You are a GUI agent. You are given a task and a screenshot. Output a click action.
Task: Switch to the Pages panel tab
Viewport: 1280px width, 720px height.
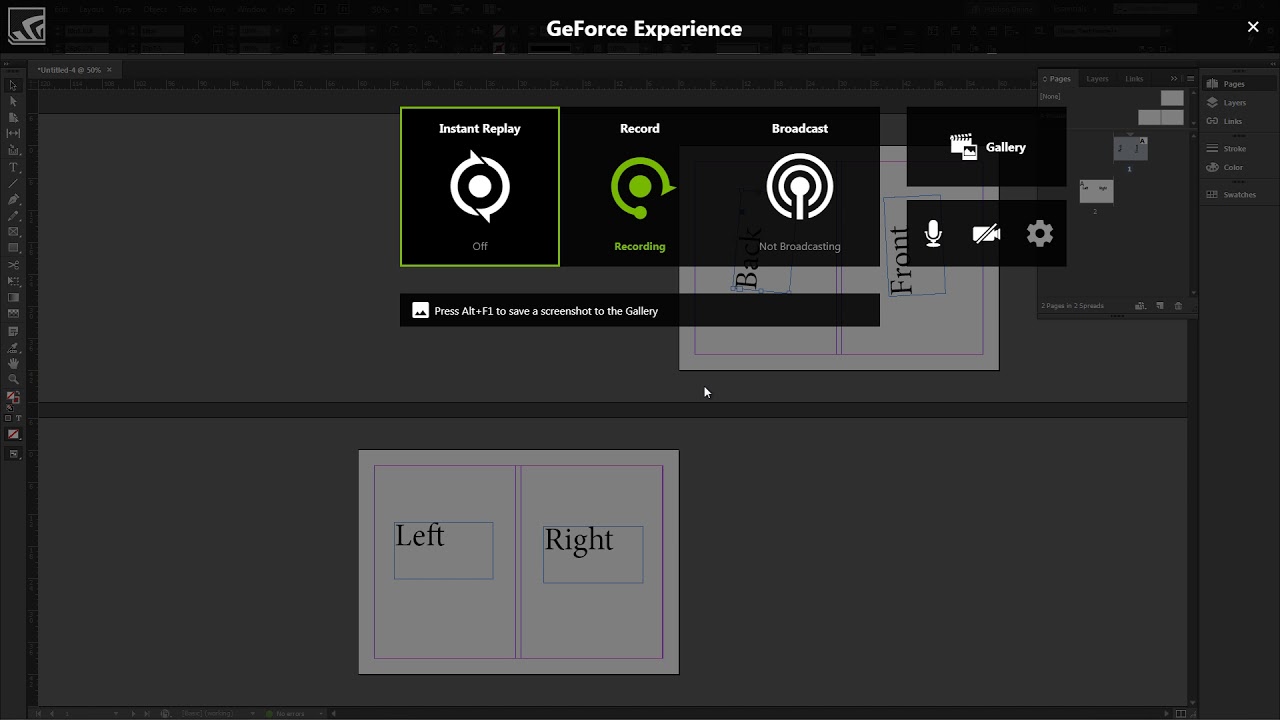click(1057, 79)
